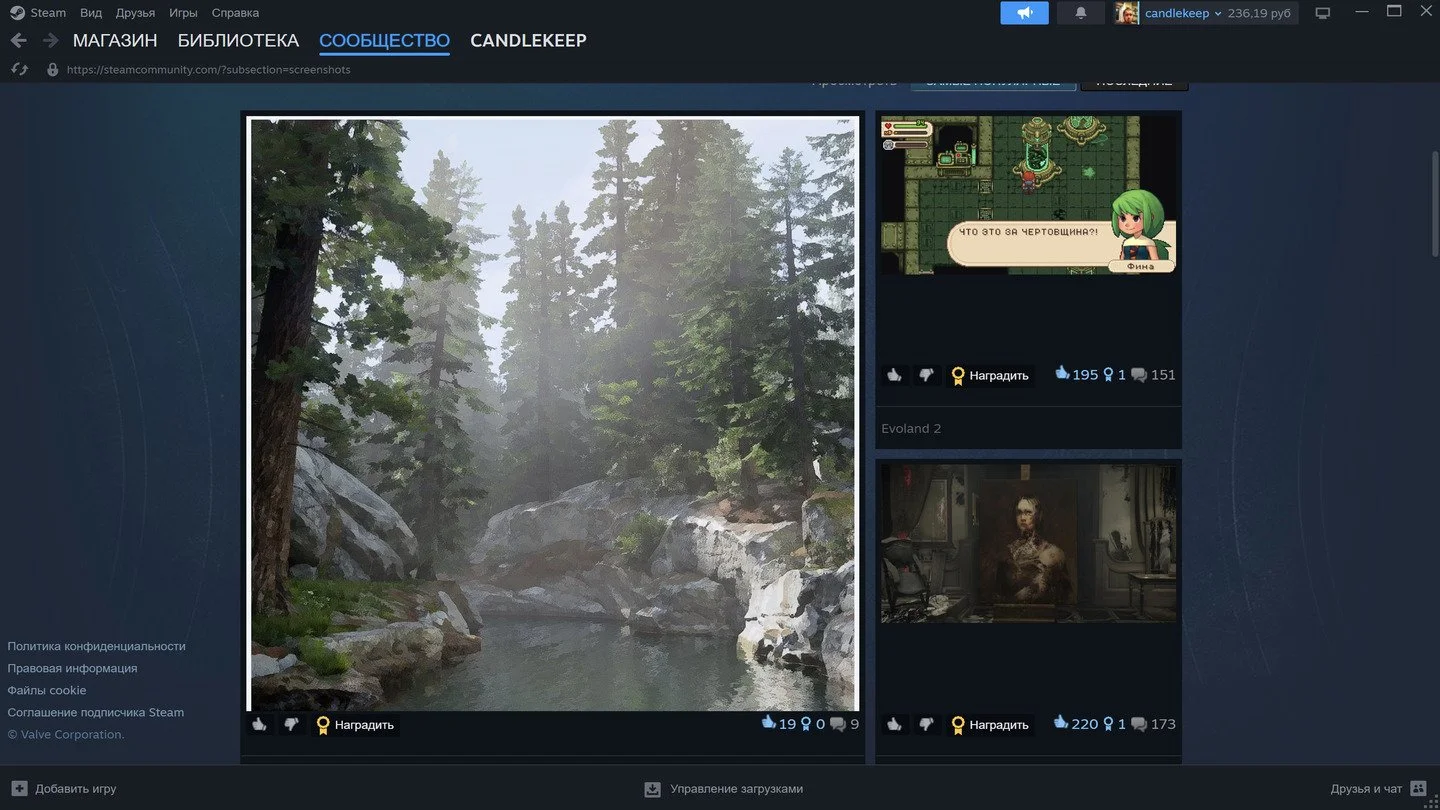Open notifications with the bell icon
This screenshot has height=810, width=1440.
click(1081, 13)
